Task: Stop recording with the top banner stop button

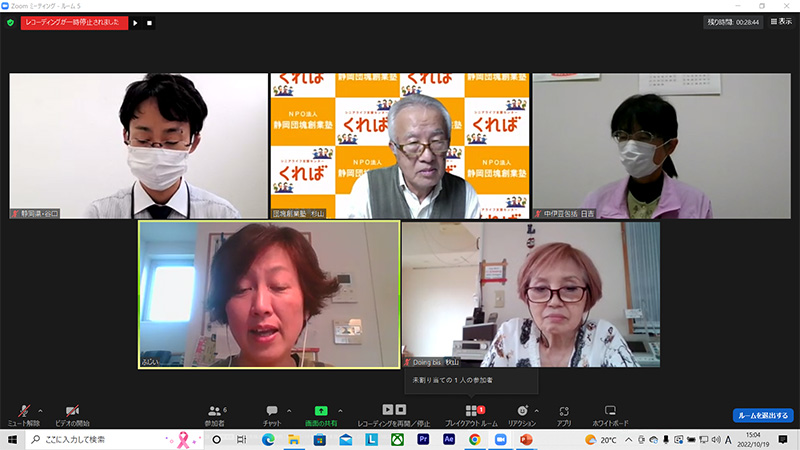Action: pyautogui.click(x=150, y=22)
